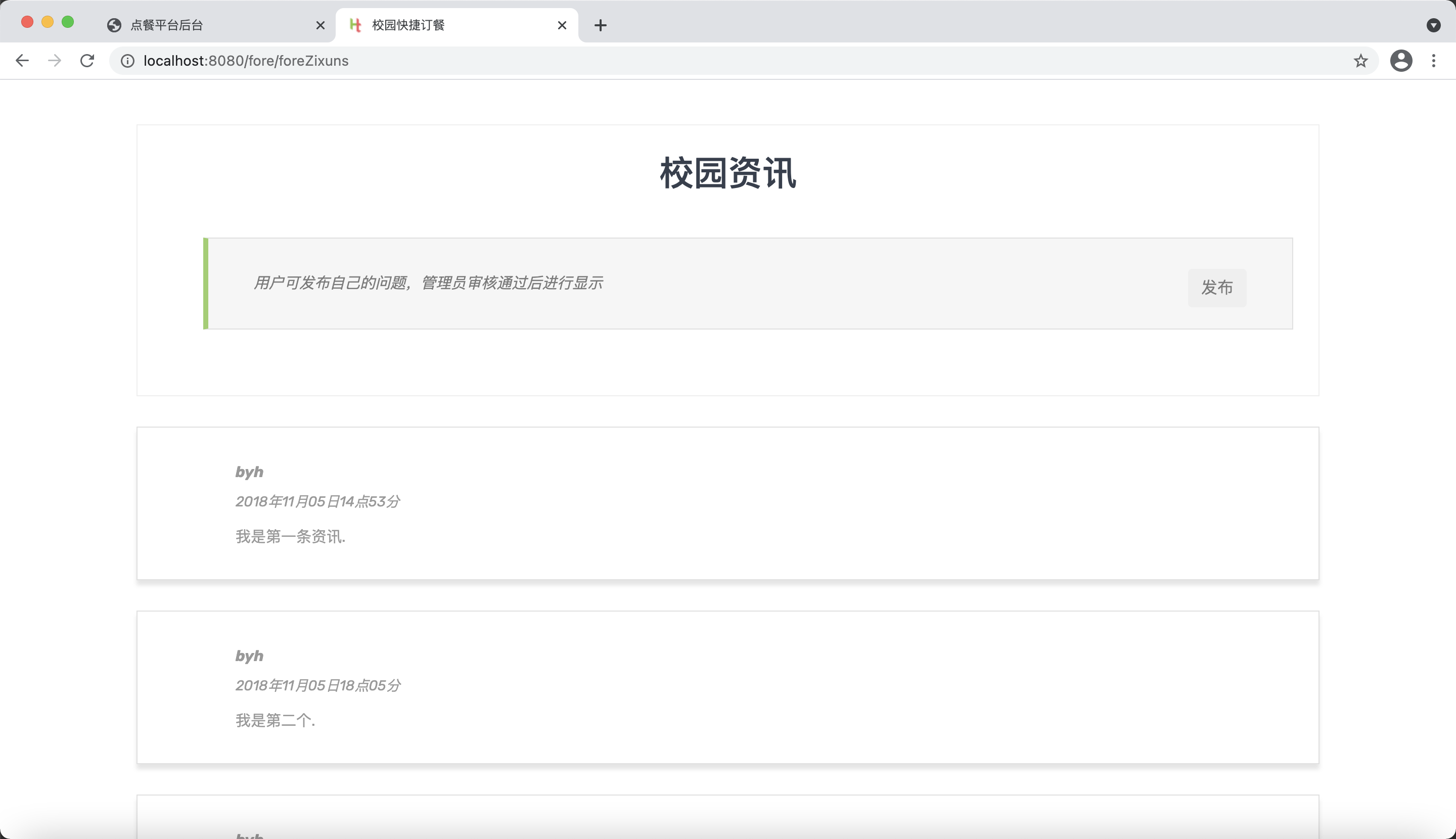The image size is (1456, 839).
Task: Expand the tab search dropdown arrow
Action: click(x=1433, y=25)
